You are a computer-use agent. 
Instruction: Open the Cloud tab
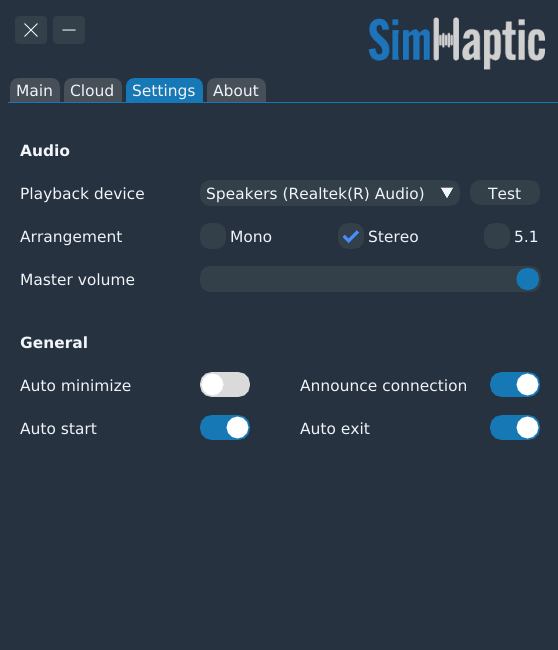click(x=92, y=90)
